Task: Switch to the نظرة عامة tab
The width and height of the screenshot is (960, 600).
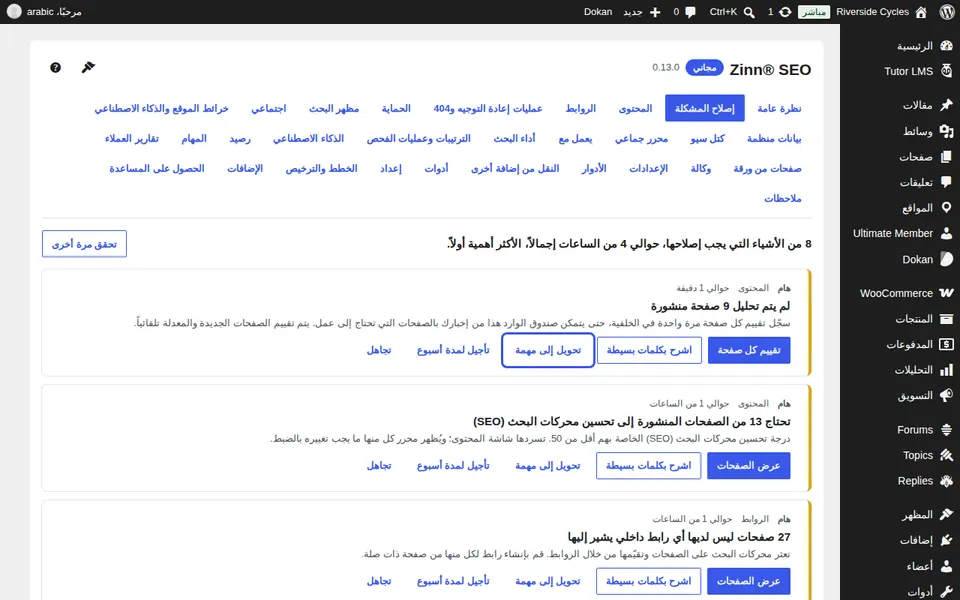Action: pyautogui.click(x=779, y=108)
